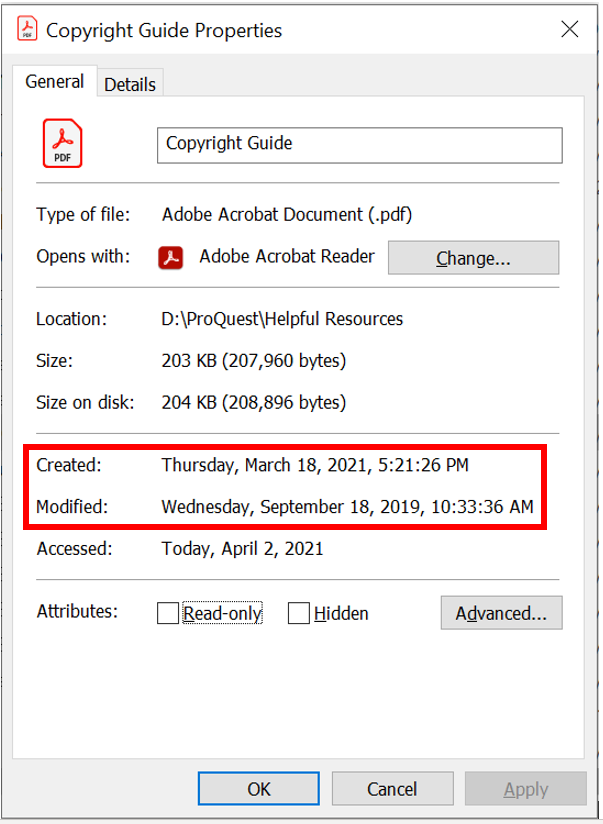Click the 203 KB size value

click(254, 361)
